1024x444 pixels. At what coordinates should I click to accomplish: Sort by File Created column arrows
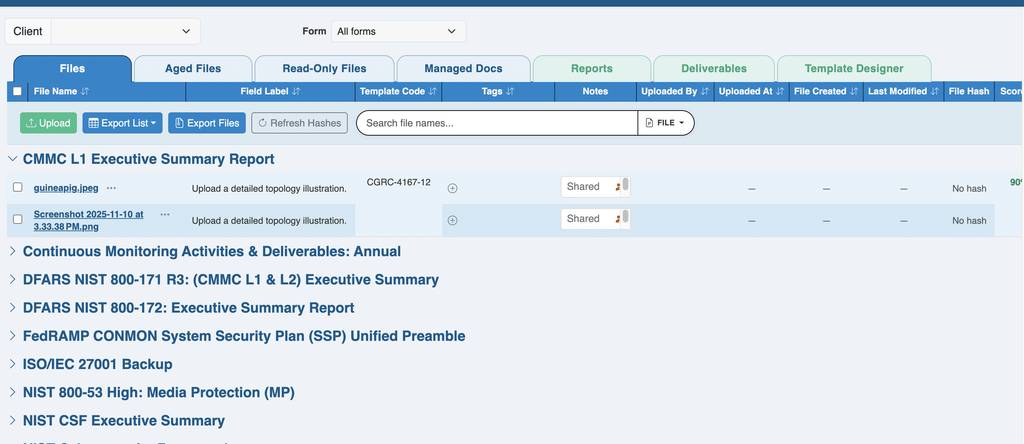[854, 91]
